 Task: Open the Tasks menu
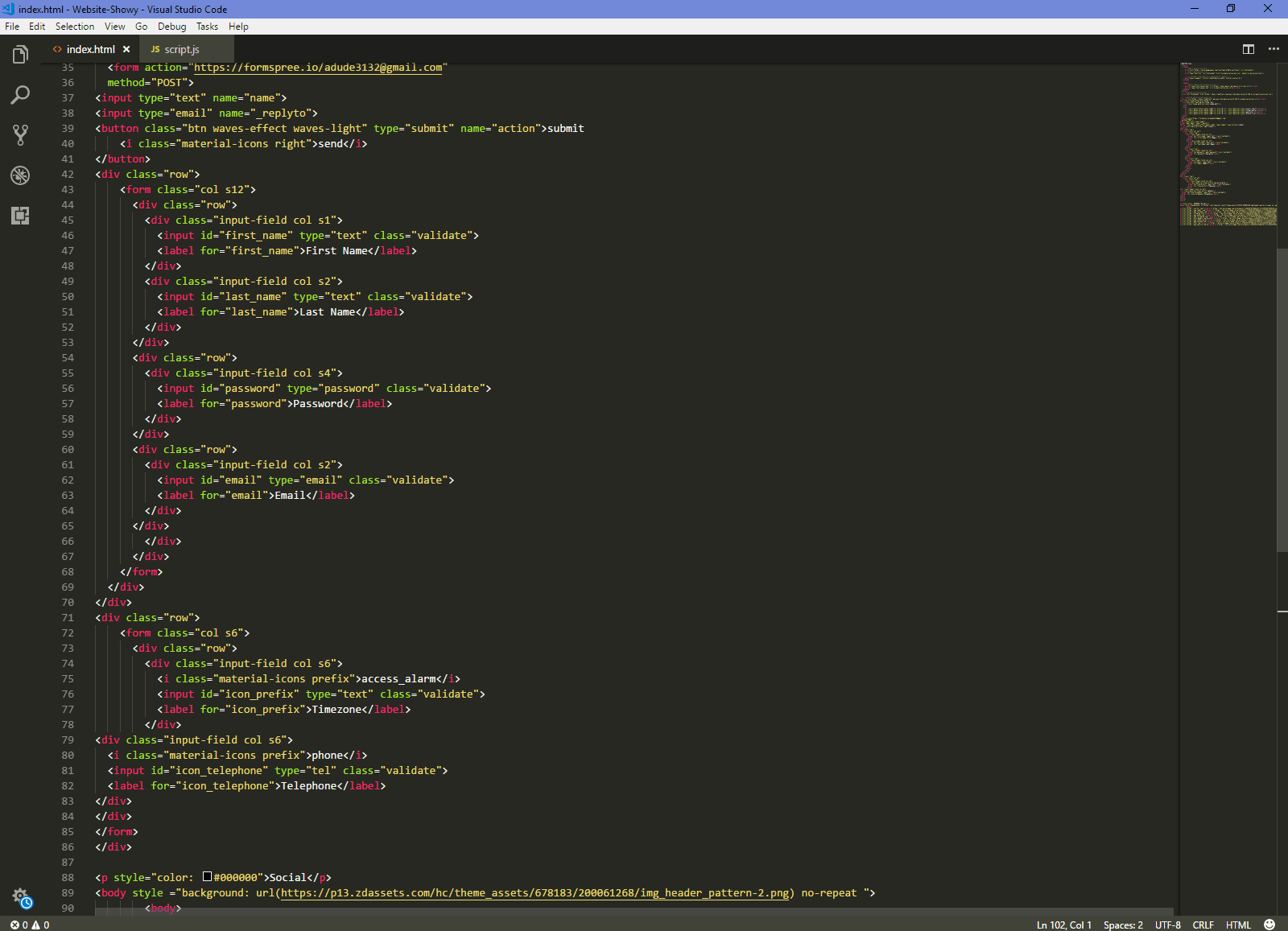pyautogui.click(x=207, y=27)
